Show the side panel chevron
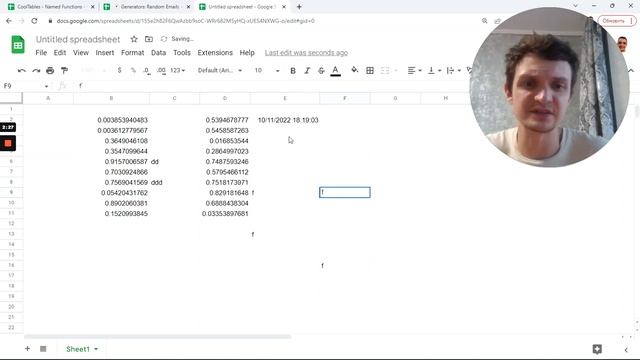The height and width of the screenshot is (360, 640). (626, 349)
